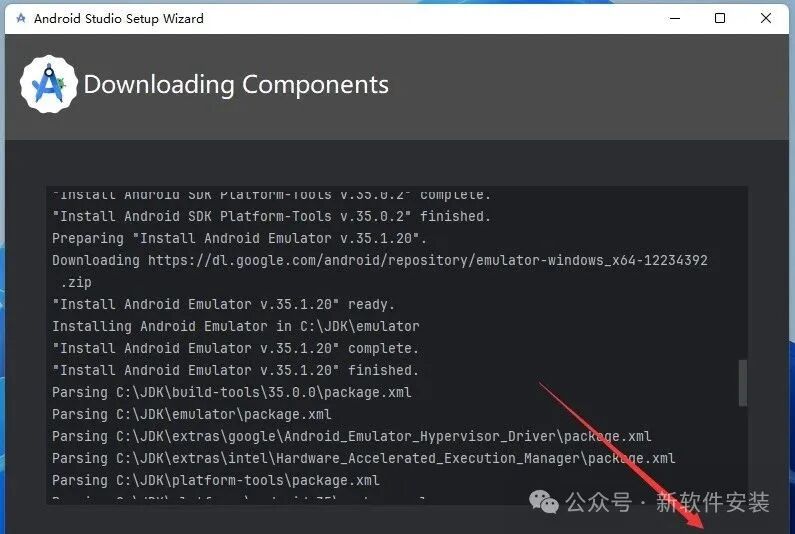Click 'Install Android Emulator v.35.1.20 finished' line
This screenshot has width=795, height=534.
pos(236,370)
